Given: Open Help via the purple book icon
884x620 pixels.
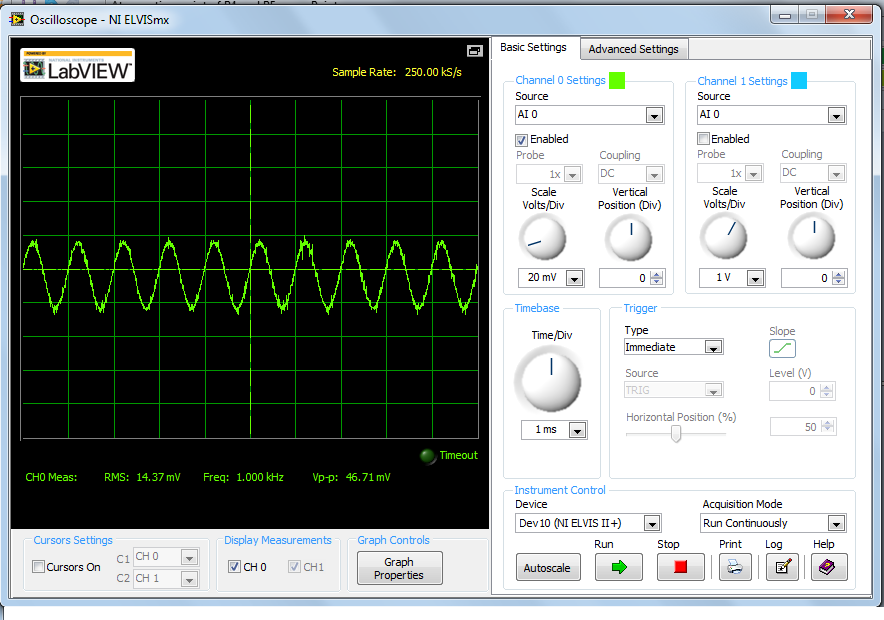Looking at the screenshot, I should (x=829, y=567).
